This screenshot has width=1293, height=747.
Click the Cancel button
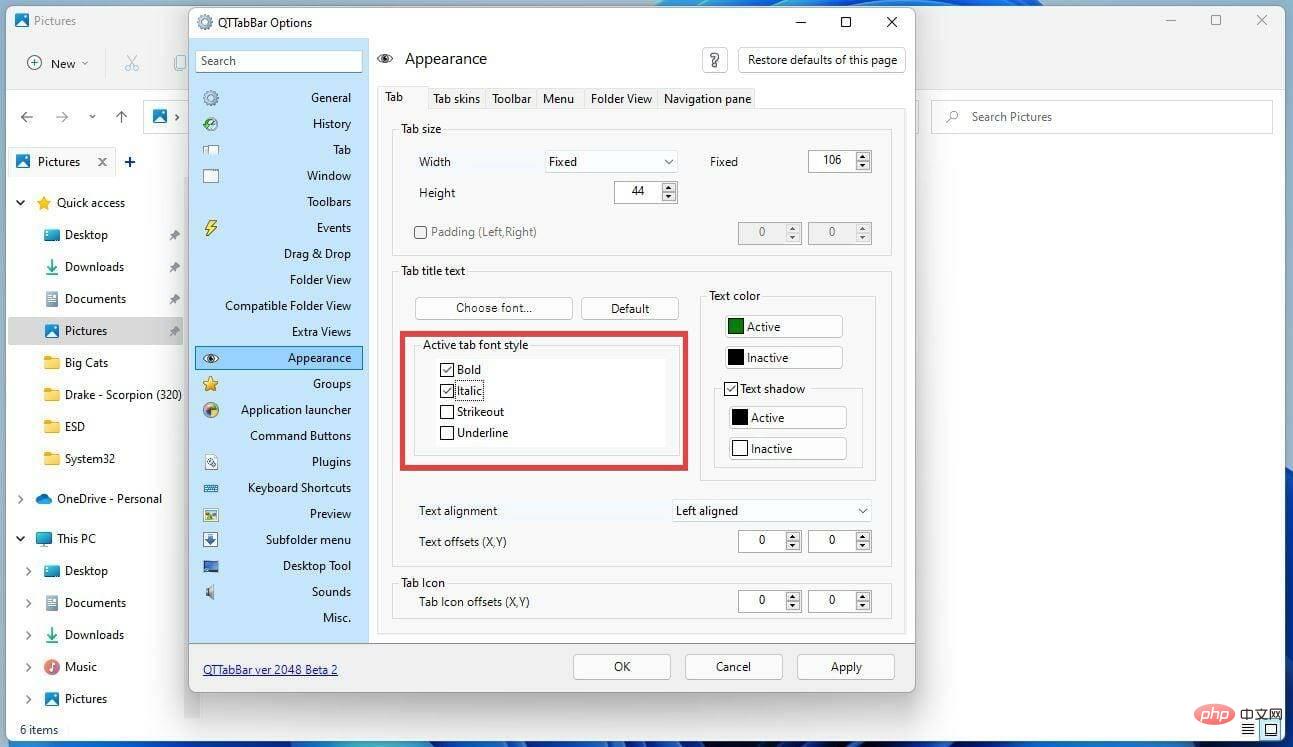pos(733,667)
